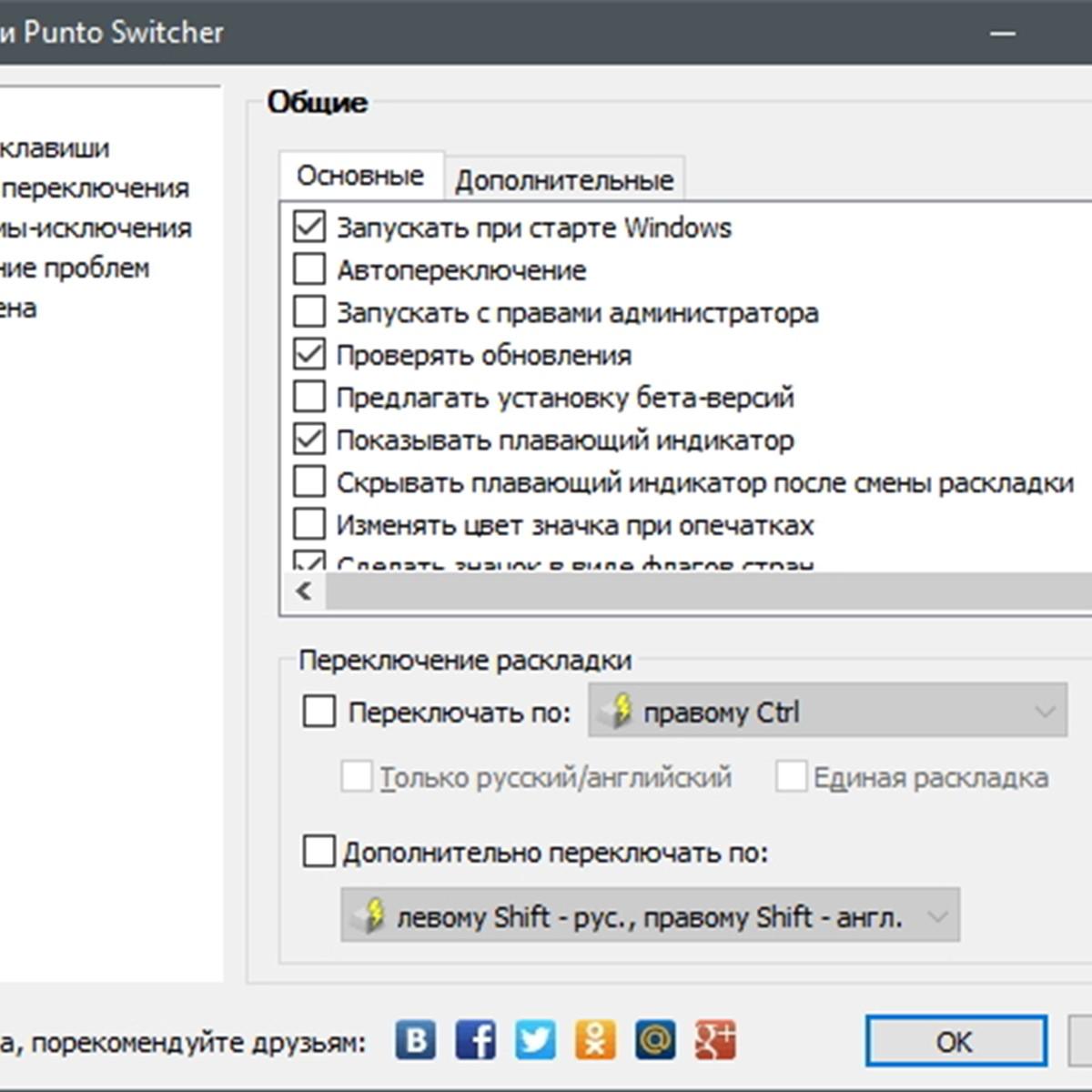Share via the Twitter bird icon
The height and width of the screenshot is (1092, 1092).
tap(535, 1039)
